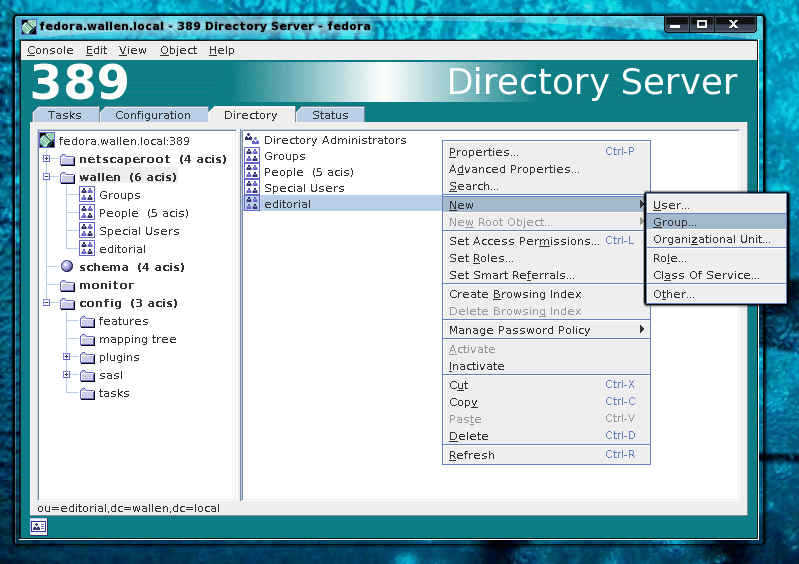Choose Class Of Service... in submenu
Viewport: 799px width, 564px height.
(716, 275)
